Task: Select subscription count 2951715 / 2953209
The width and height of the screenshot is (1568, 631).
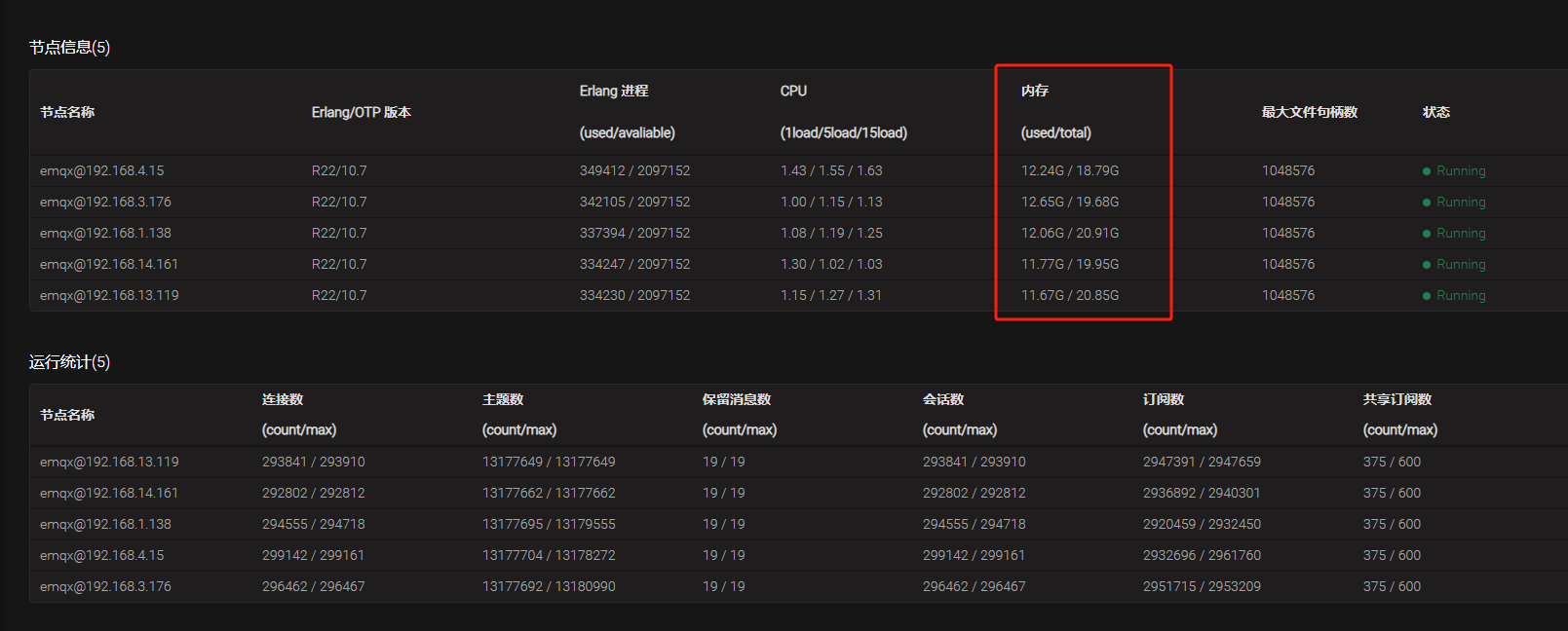Action: pyautogui.click(x=1202, y=586)
